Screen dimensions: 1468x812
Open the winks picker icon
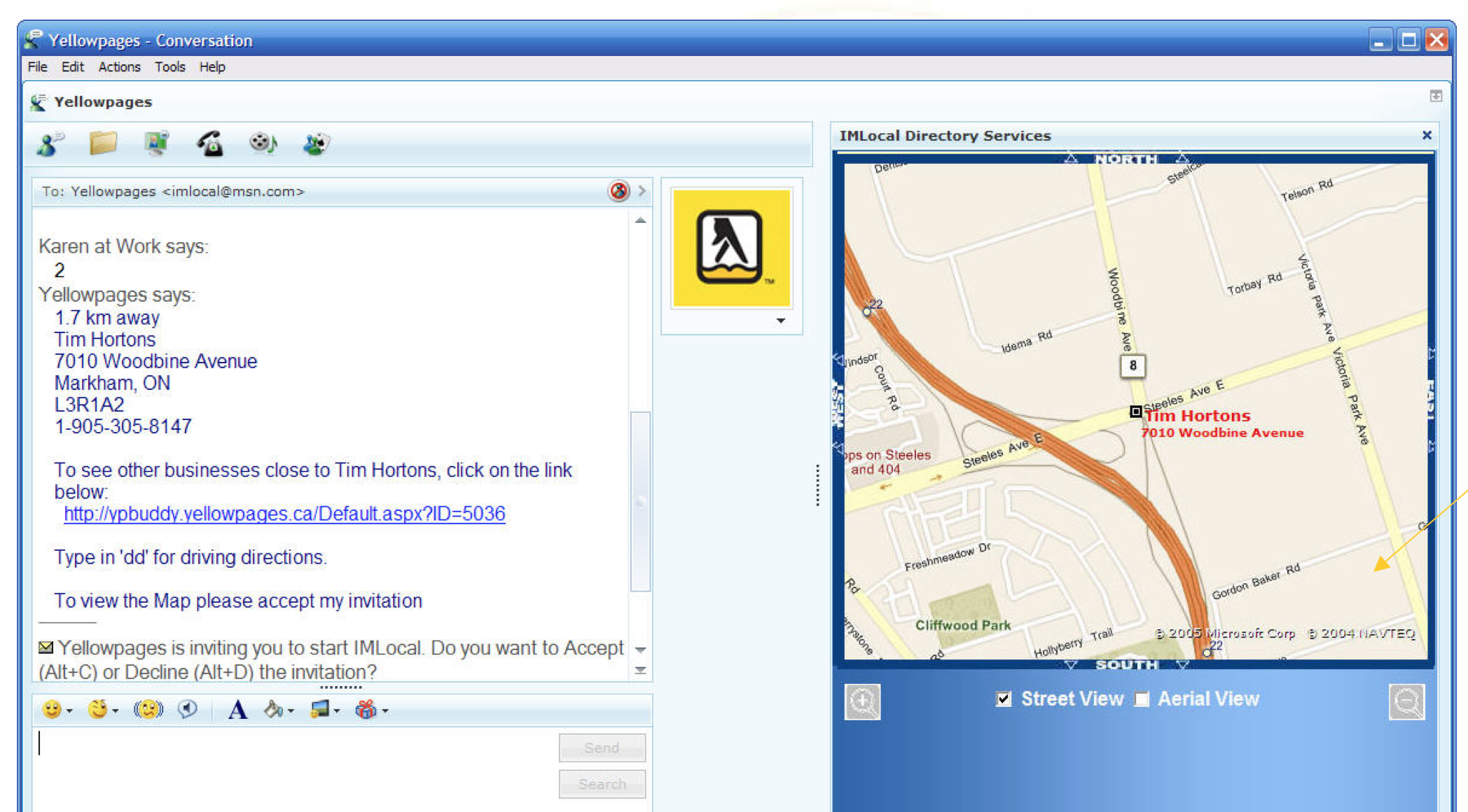point(97,710)
